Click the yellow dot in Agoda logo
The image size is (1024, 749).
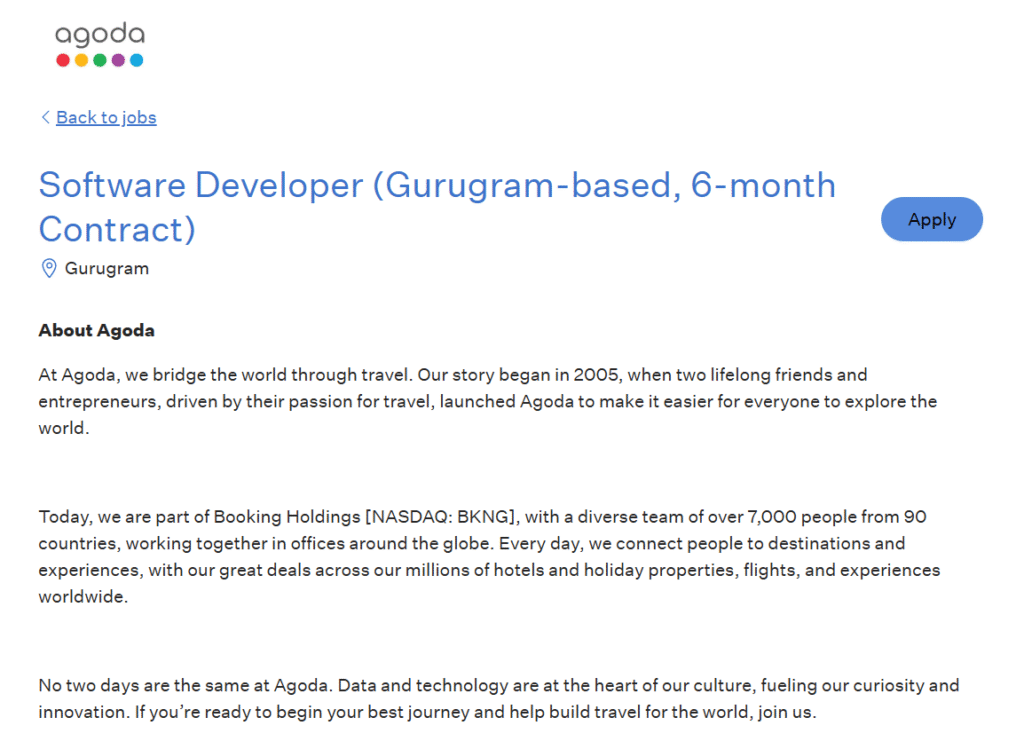pyautogui.click(x=81, y=60)
